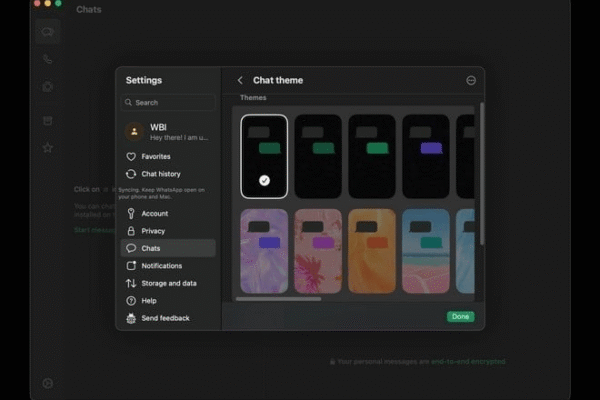Open the Archived box icon in the sidebar
Screen dimensions: 600x400
tap(47, 121)
